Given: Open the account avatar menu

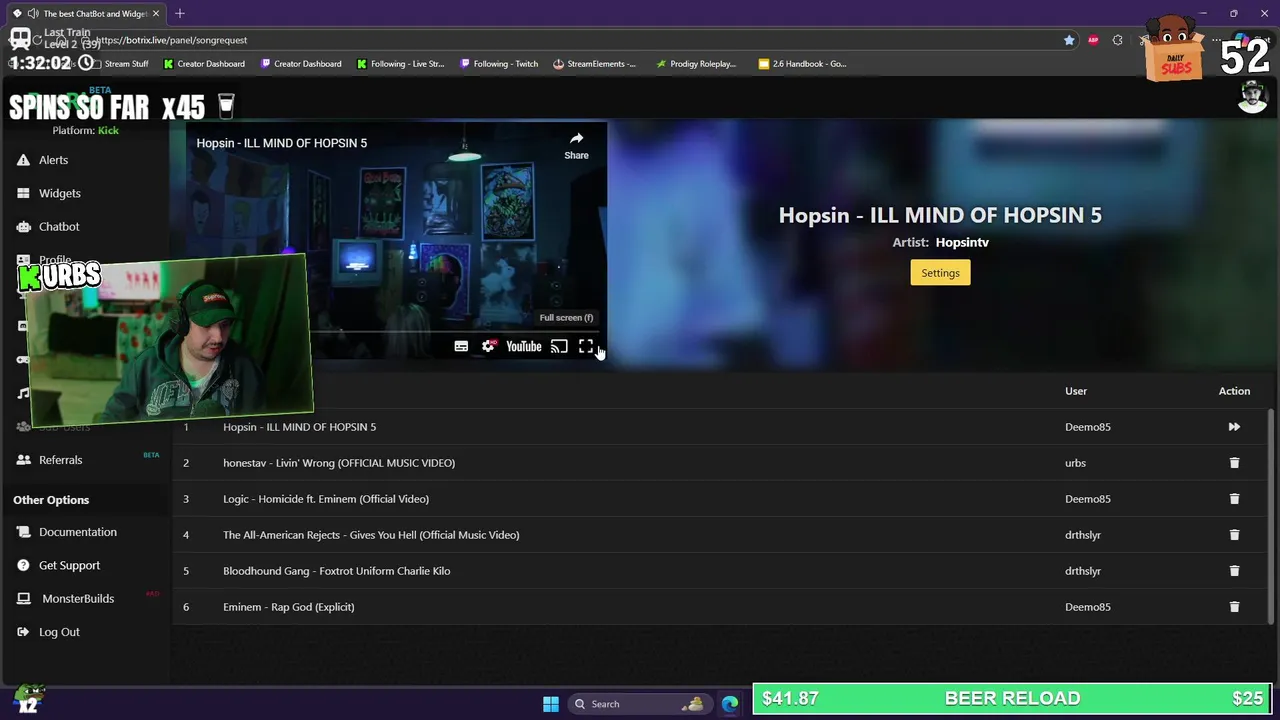Looking at the screenshot, I should pyautogui.click(x=1252, y=97).
